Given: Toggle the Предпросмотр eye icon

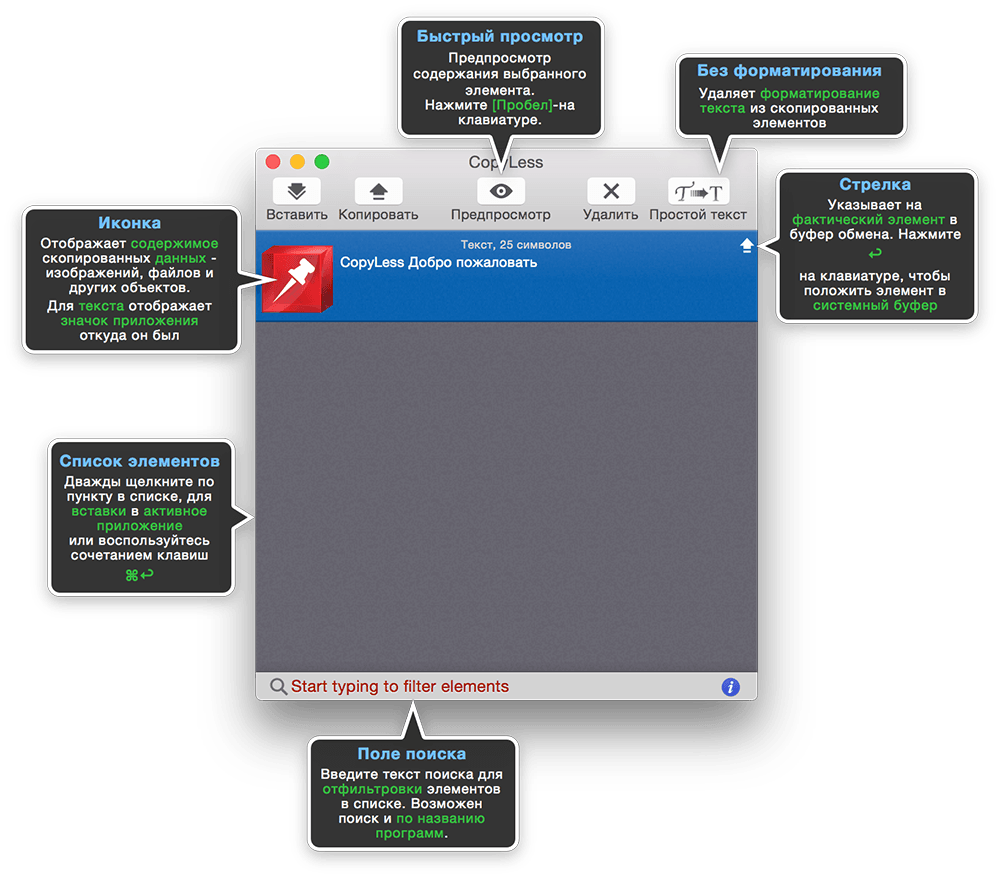Looking at the screenshot, I should (501, 191).
